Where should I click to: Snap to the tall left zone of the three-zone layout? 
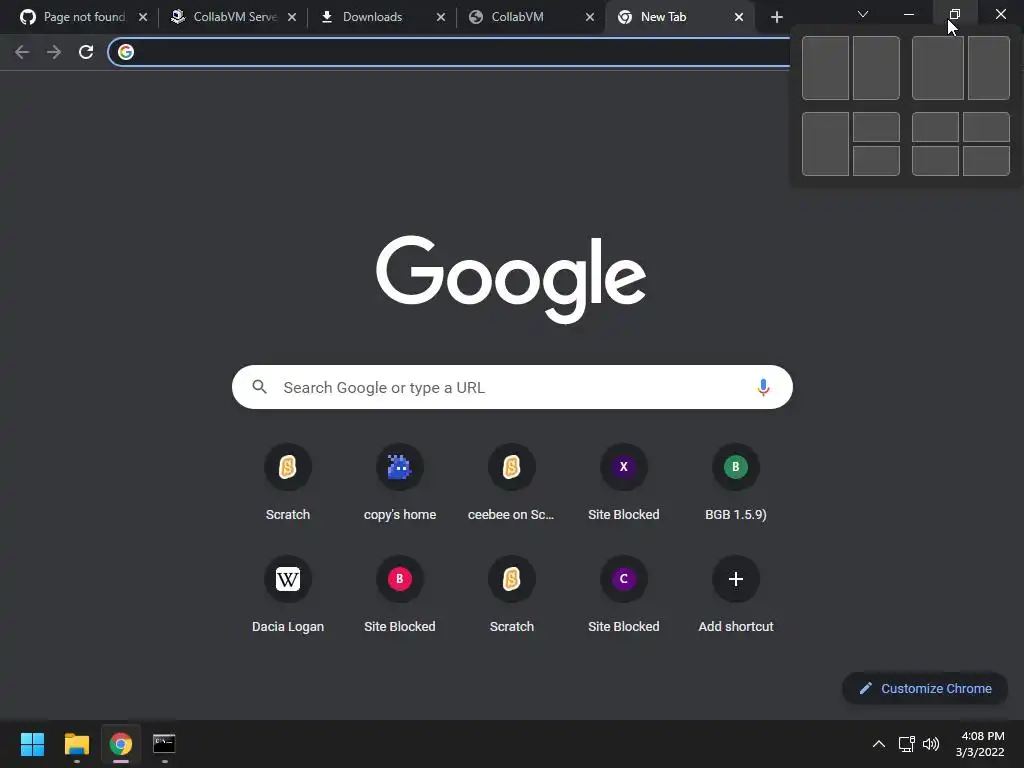click(x=825, y=144)
